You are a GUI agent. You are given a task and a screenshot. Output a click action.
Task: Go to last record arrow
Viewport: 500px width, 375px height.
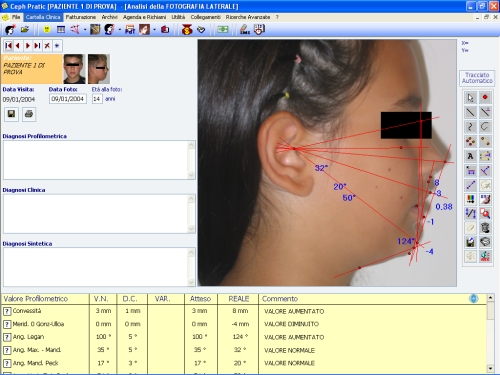click(x=37, y=46)
